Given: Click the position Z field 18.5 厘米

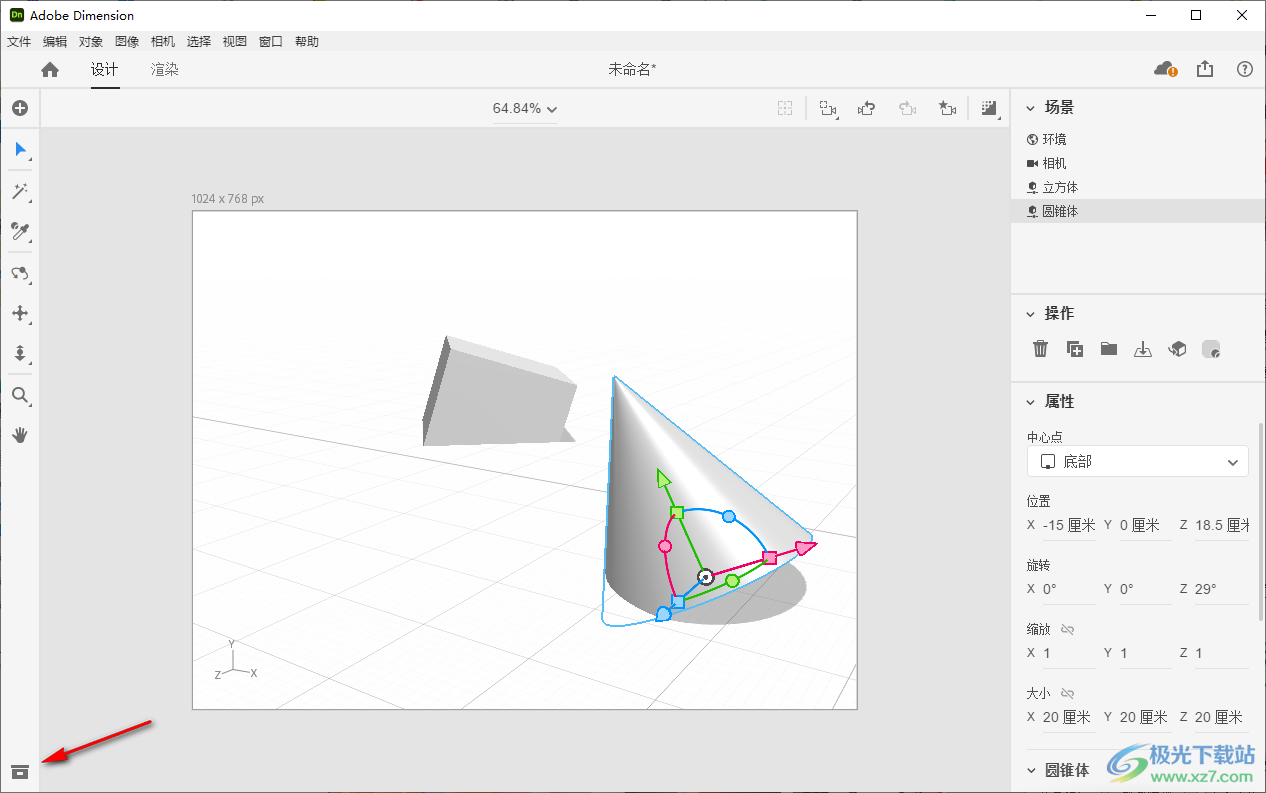Looking at the screenshot, I should [x=1223, y=525].
